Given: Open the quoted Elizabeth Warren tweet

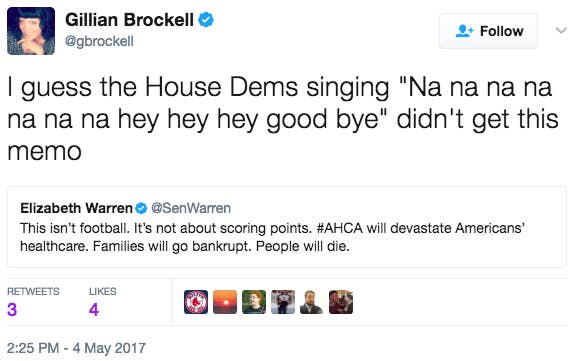Looking at the screenshot, I should [287, 227].
